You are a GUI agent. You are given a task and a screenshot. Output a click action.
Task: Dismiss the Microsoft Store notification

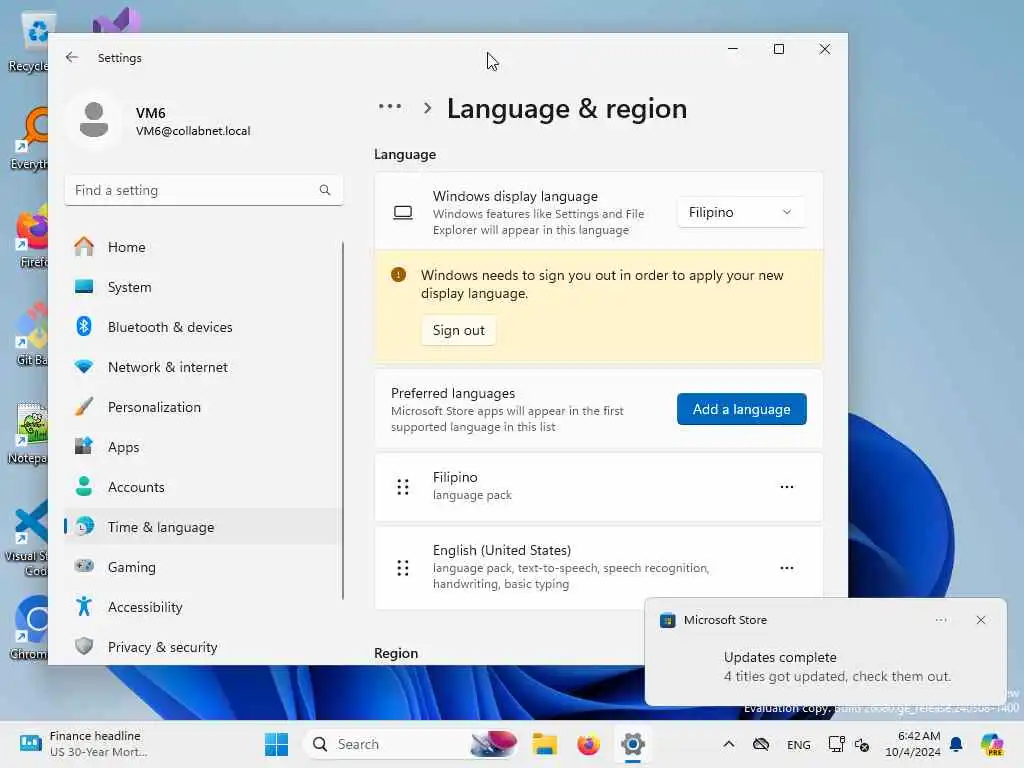tap(981, 620)
